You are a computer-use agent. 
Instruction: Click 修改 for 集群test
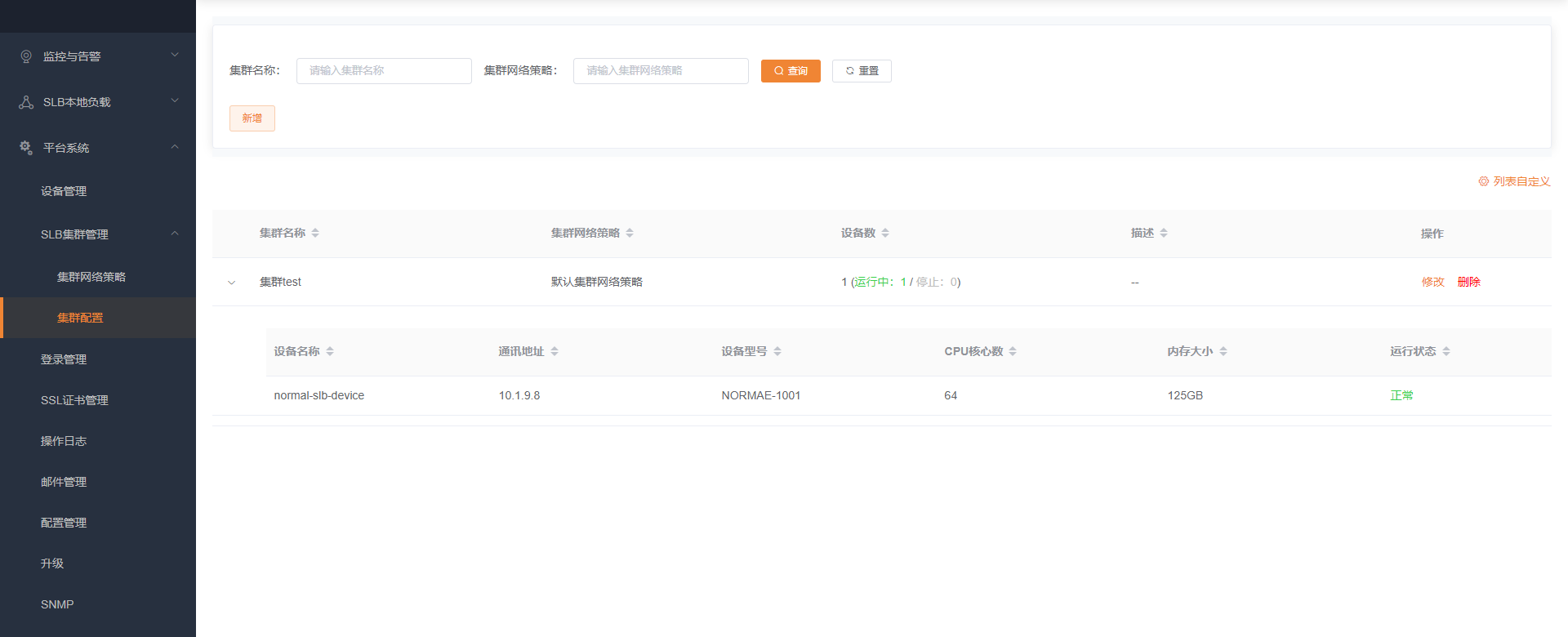pos(1432,282)
